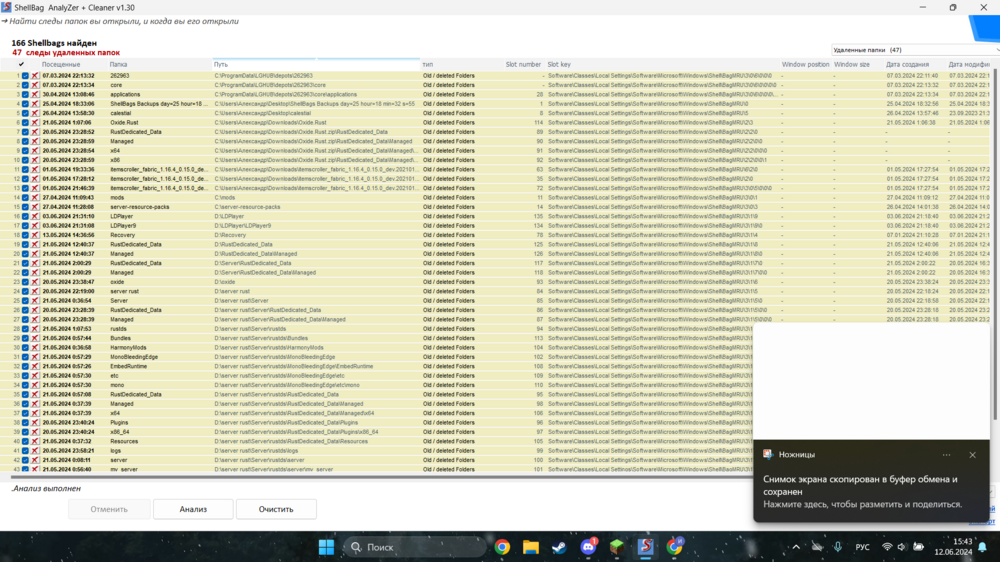Click the horizontal scrollbar below the list
The height and width of the screenshot is (562, 1000).
[383, 476]
